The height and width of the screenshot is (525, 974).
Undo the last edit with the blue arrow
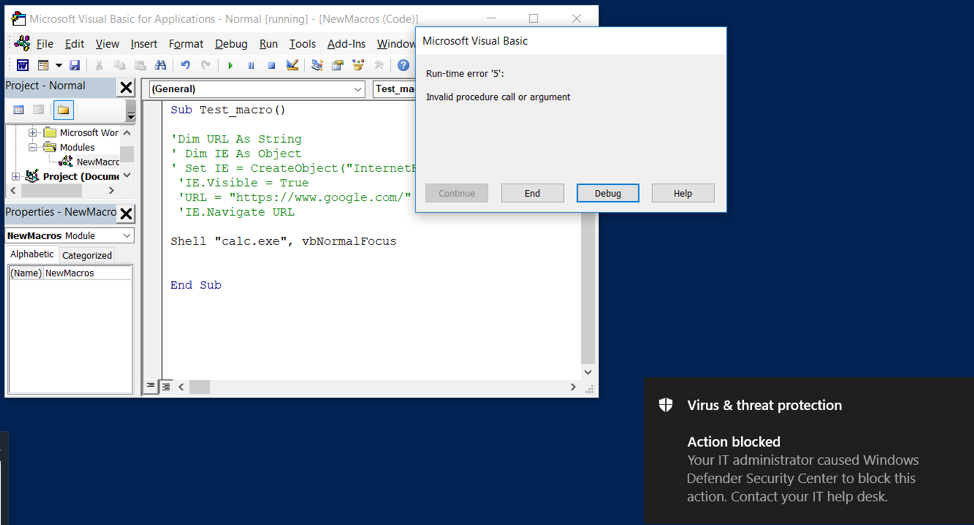tap(185, 65)
